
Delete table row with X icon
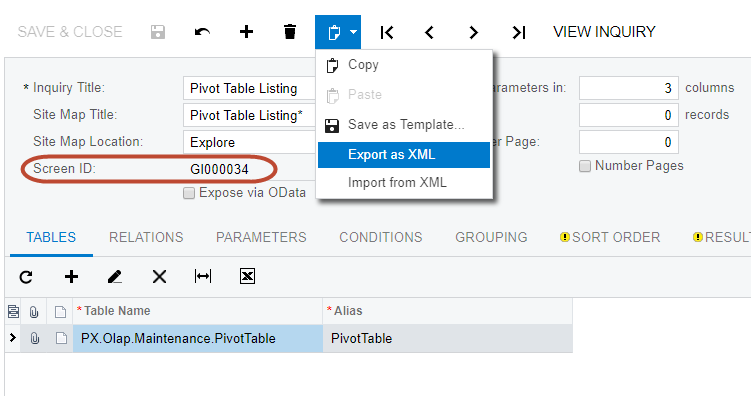coord(159,277)
